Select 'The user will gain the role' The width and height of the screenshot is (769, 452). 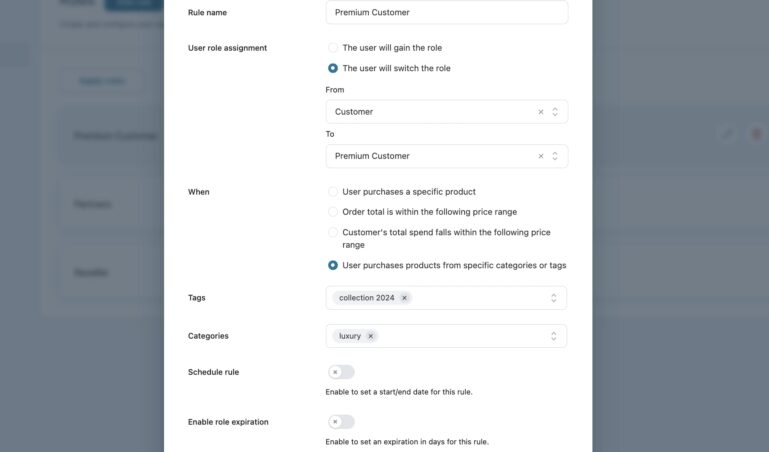click(333, 47)
